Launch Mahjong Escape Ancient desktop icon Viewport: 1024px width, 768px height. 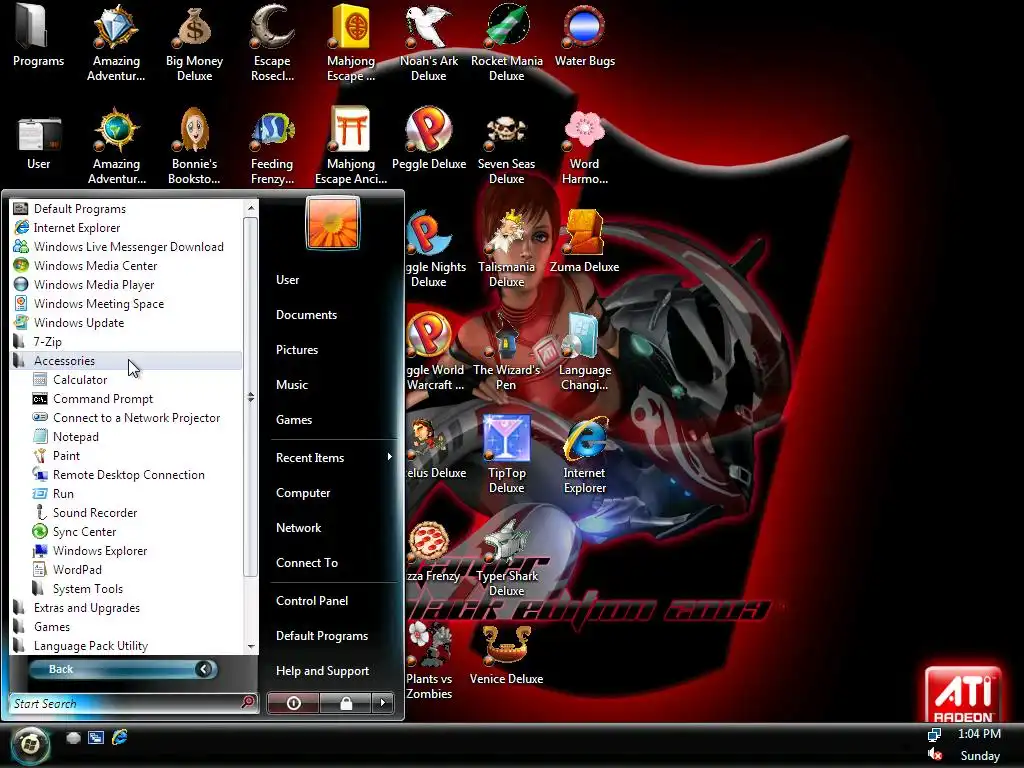(x=351, y=146)
